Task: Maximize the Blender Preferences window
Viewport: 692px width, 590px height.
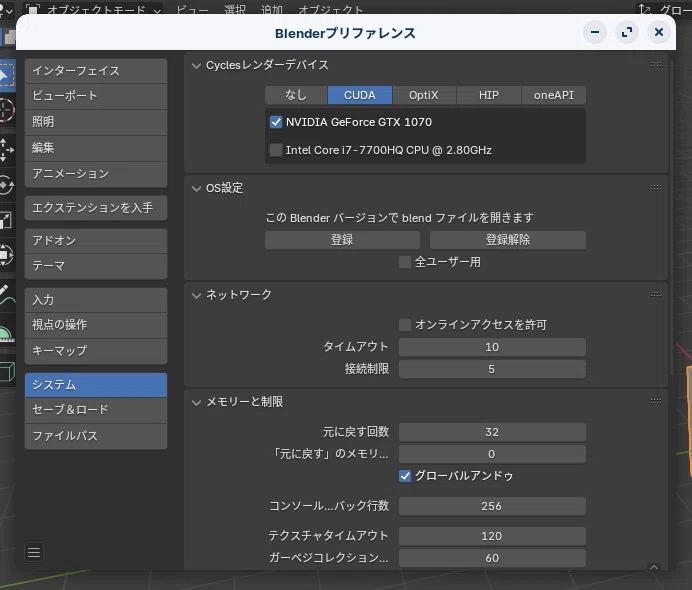Action: [627, 32]
